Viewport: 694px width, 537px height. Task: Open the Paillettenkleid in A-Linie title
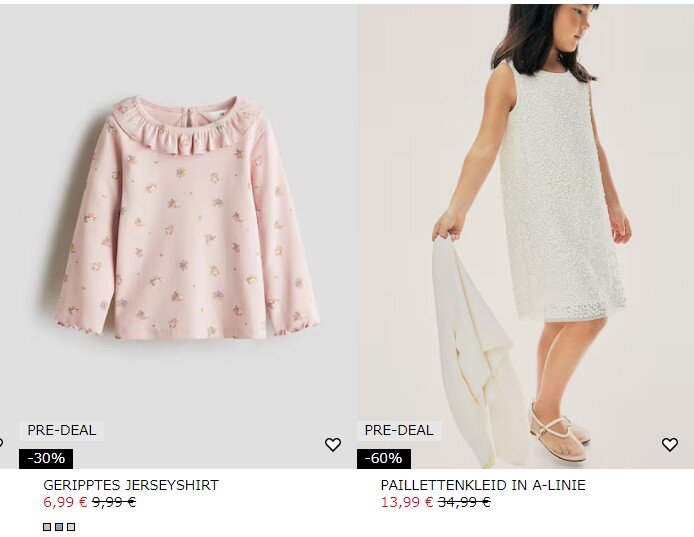coord(483,485)
